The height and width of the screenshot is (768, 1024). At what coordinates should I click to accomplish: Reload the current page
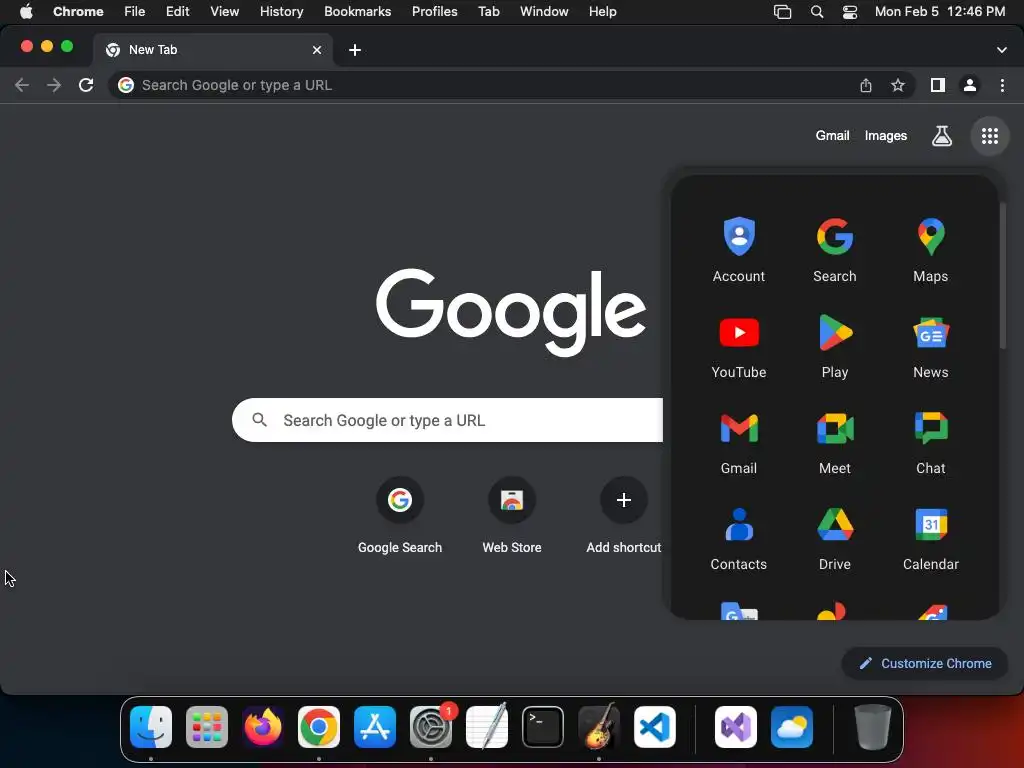coord(86,85)
